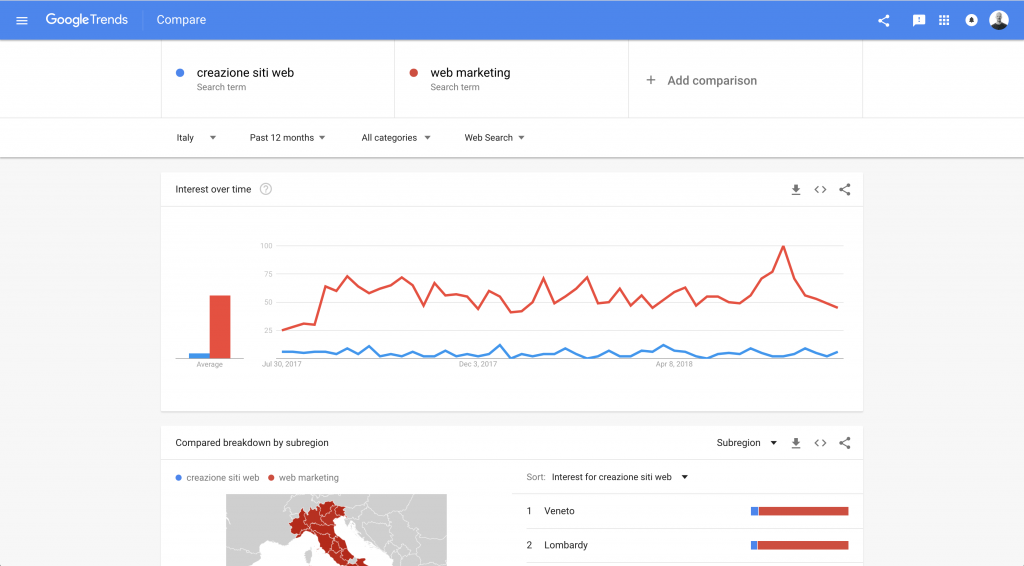Image resolution: width=1024 pixels, height=566 pixels.
Task: Open the Italy region dropdown
Action: tap(196, 138)
